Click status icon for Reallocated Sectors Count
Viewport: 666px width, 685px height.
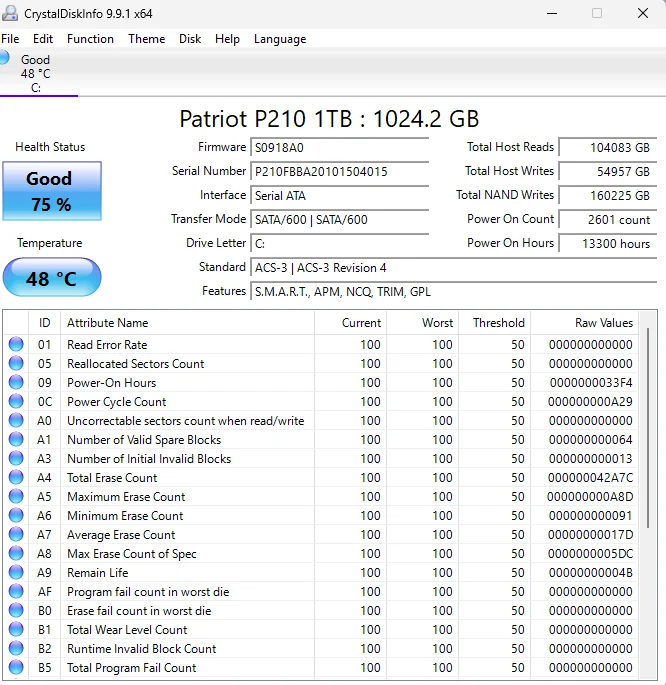16,363
